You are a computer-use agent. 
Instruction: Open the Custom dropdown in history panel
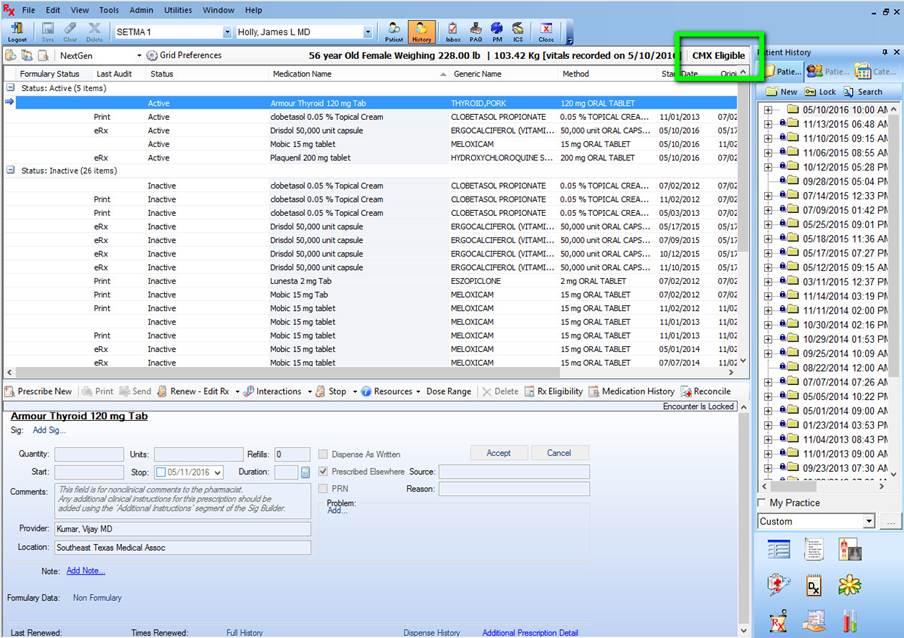pos(869,522)
